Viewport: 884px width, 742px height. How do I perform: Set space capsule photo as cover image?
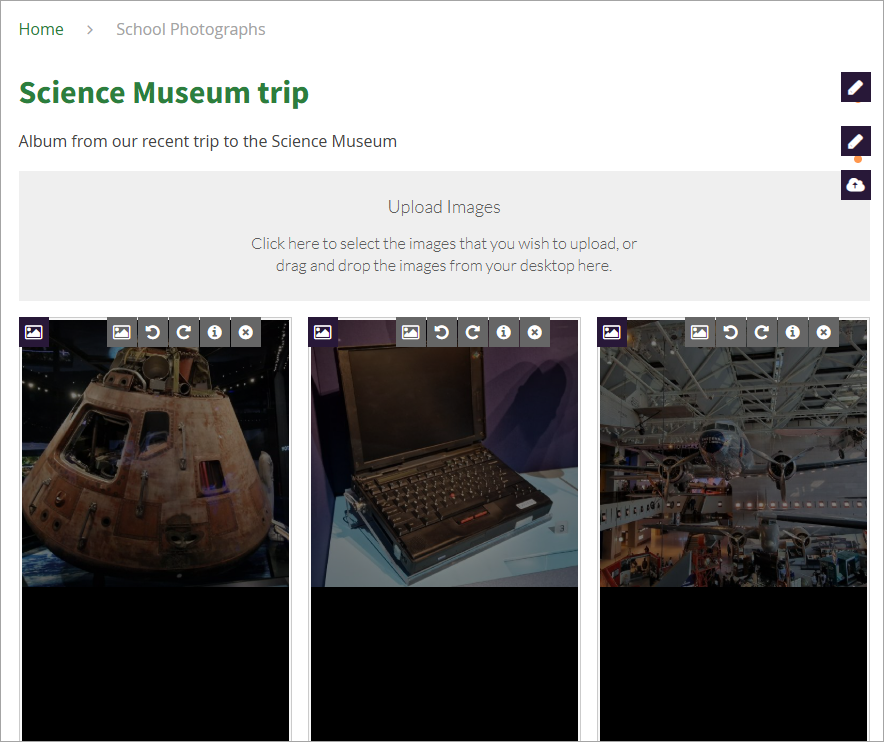point(122,333)
